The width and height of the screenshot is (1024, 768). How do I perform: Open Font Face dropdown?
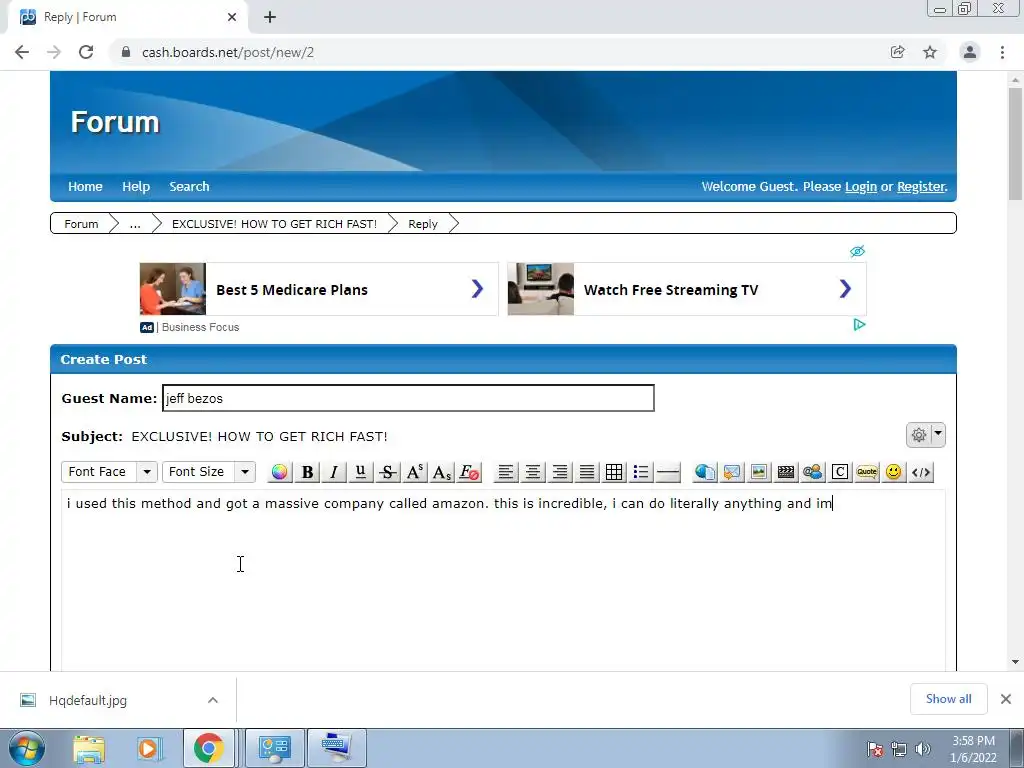(x=109, y=472)
